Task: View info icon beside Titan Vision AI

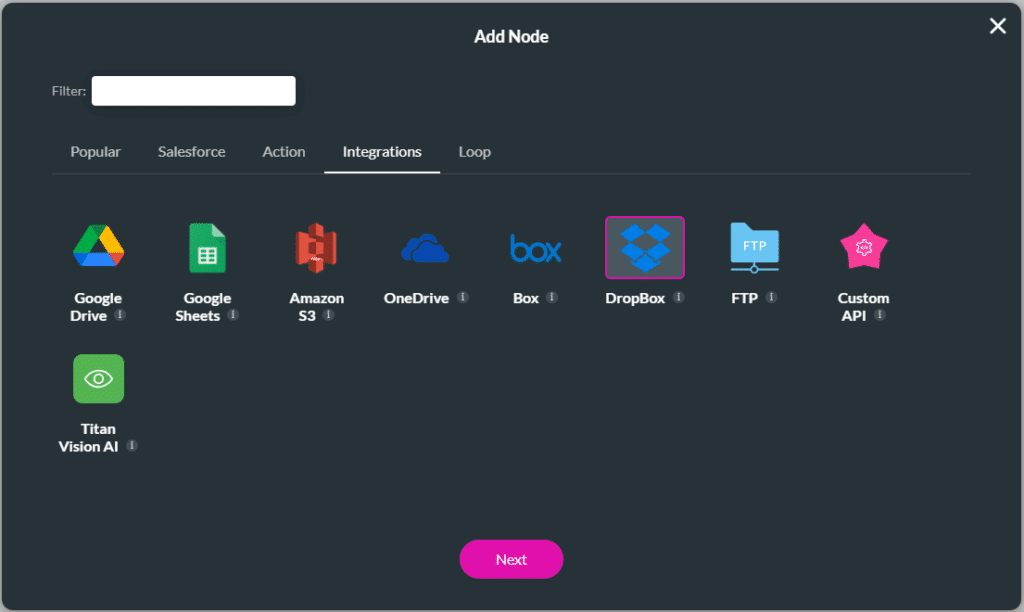Action: coord(132,446)
